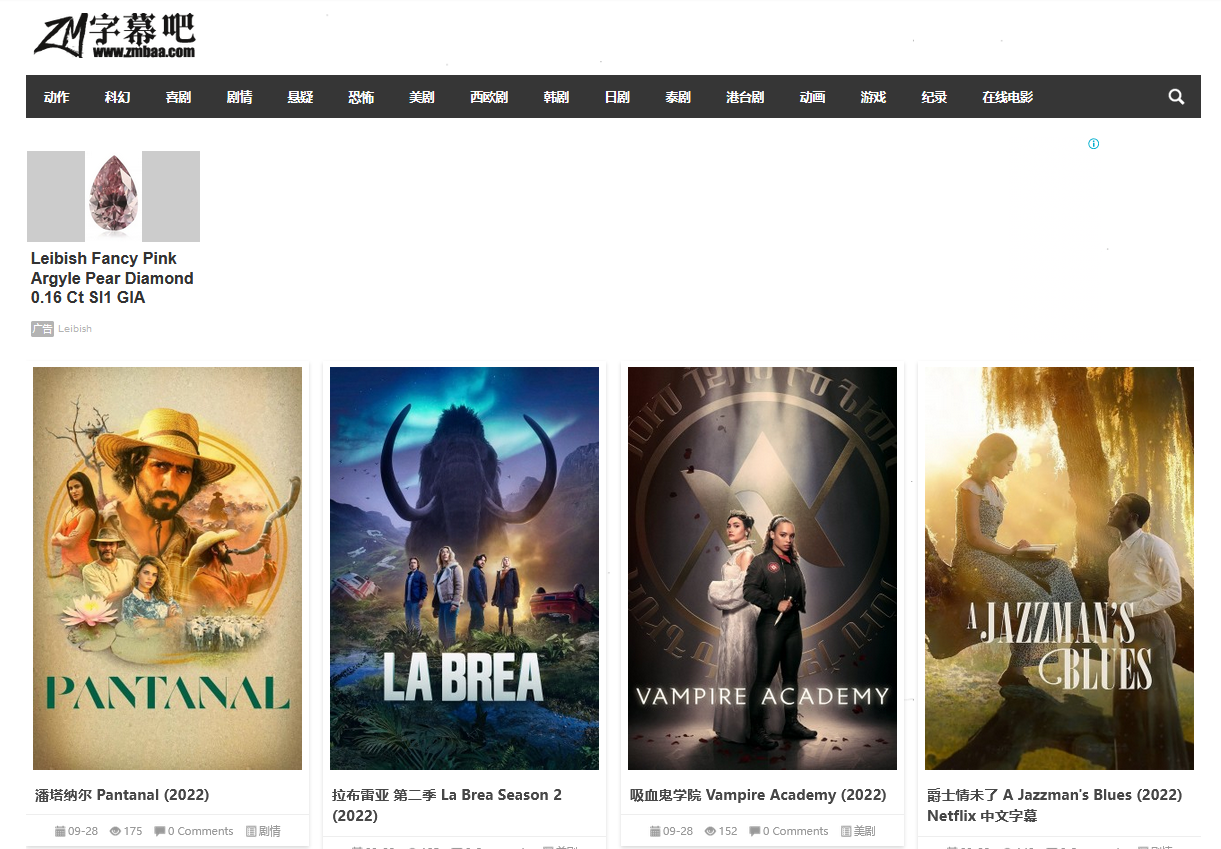The image size is (1221, 849).
Task: Click the eye icon next to 175 views
Action: 115,831
